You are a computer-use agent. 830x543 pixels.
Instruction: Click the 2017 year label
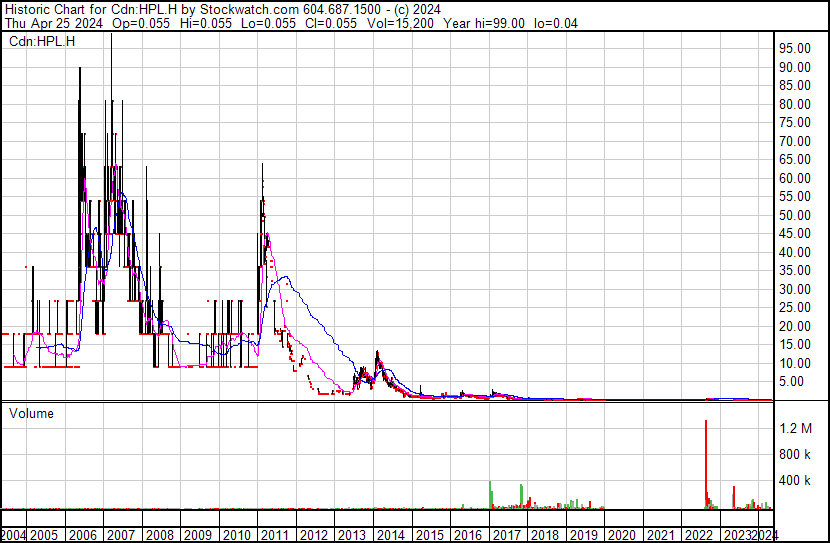tap(507, 535)
